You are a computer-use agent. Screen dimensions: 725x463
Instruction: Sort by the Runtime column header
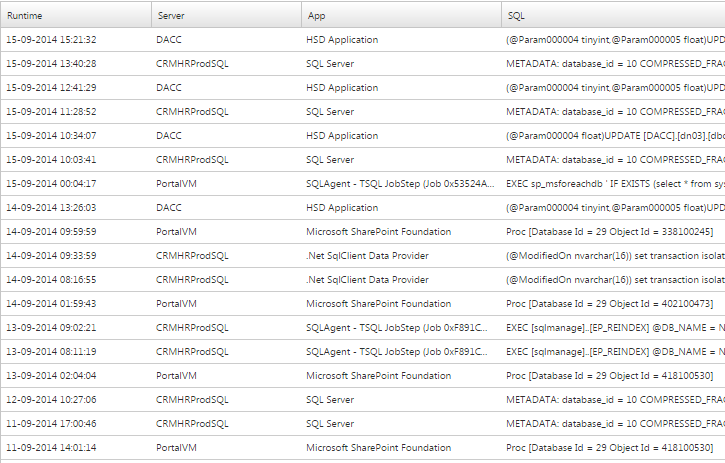76,15
